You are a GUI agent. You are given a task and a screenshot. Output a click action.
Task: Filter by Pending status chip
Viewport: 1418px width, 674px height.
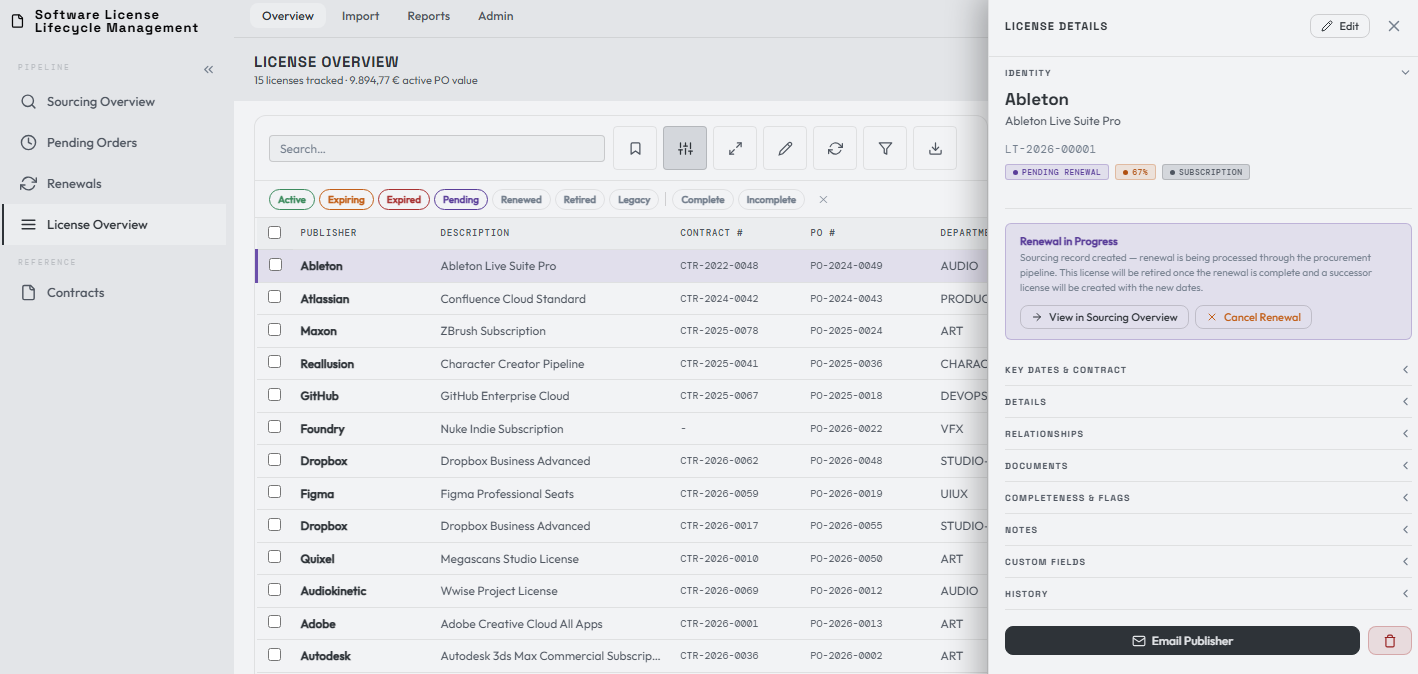click(461, 200)
